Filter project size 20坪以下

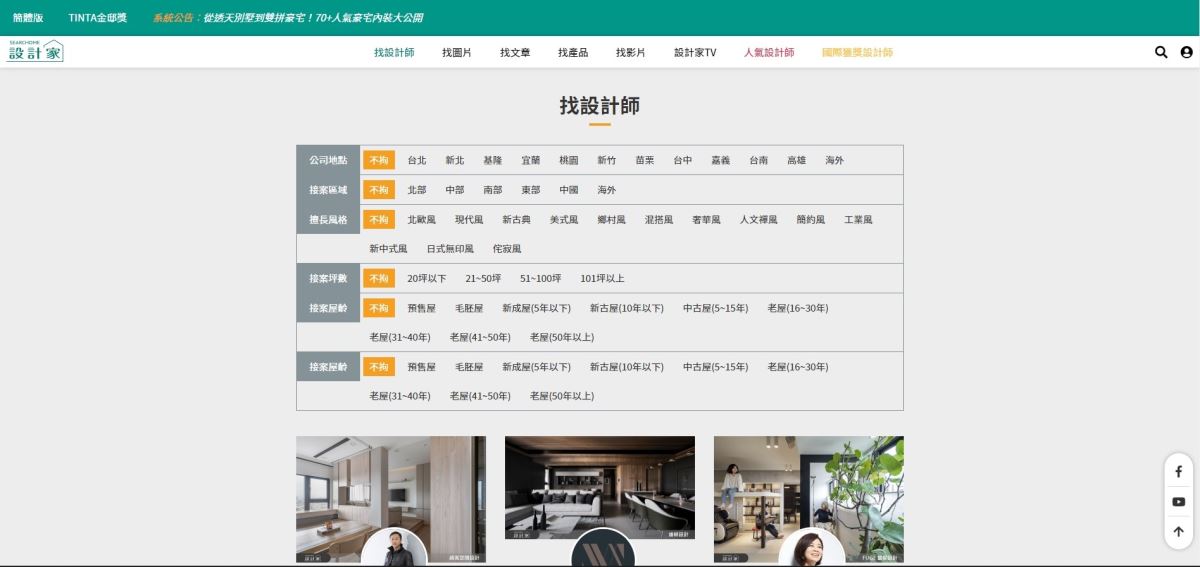click(427, 278)
